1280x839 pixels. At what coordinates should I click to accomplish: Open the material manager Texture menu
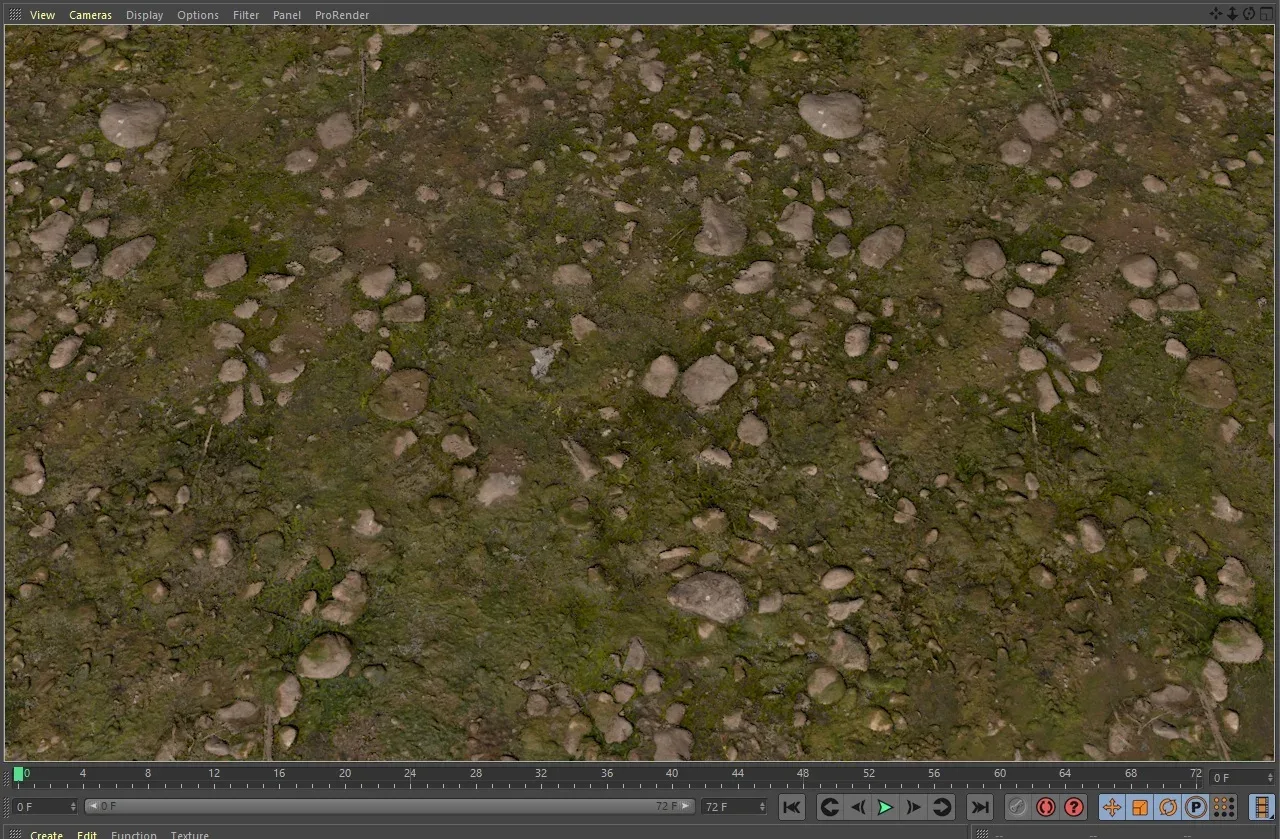tap(190, 834)
